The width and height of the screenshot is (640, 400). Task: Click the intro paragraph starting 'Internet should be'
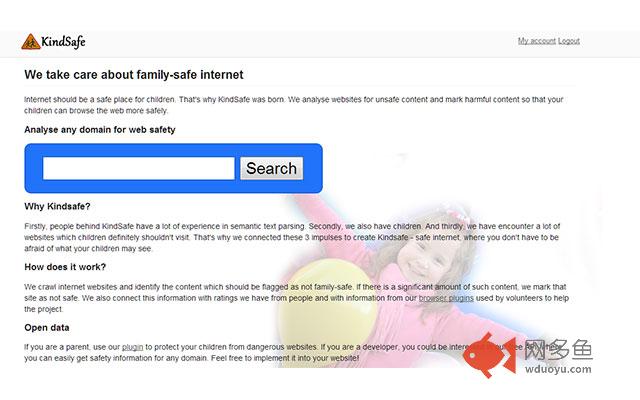(293, 105)
